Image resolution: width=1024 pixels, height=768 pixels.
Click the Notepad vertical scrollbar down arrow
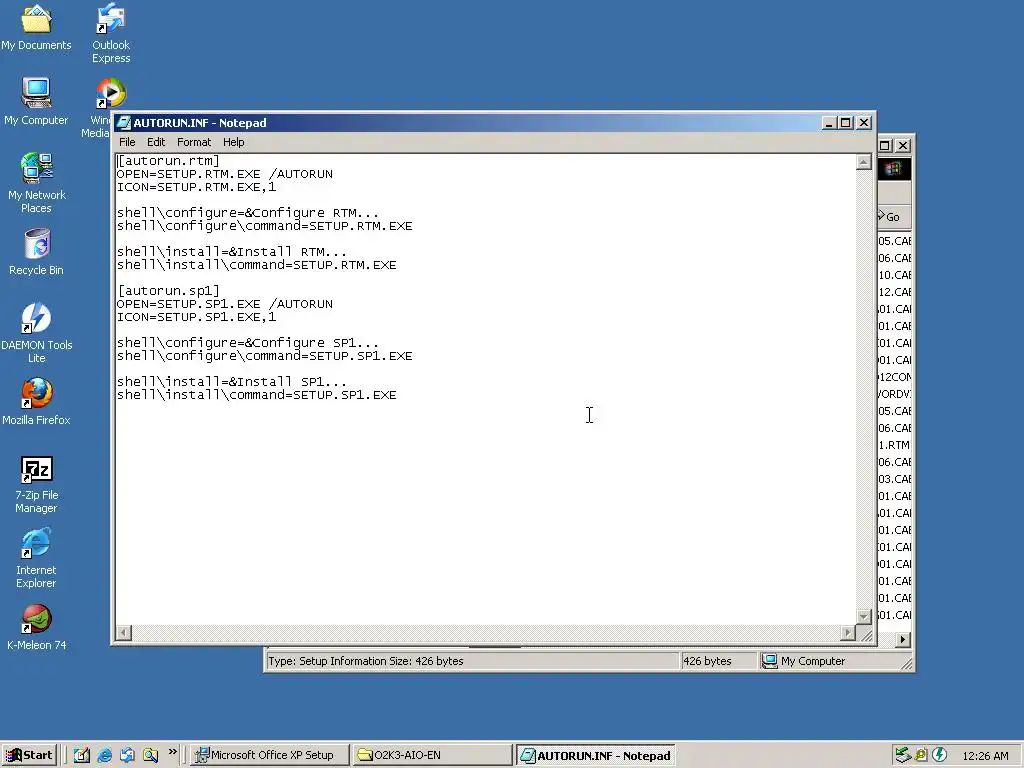[864, 616]
